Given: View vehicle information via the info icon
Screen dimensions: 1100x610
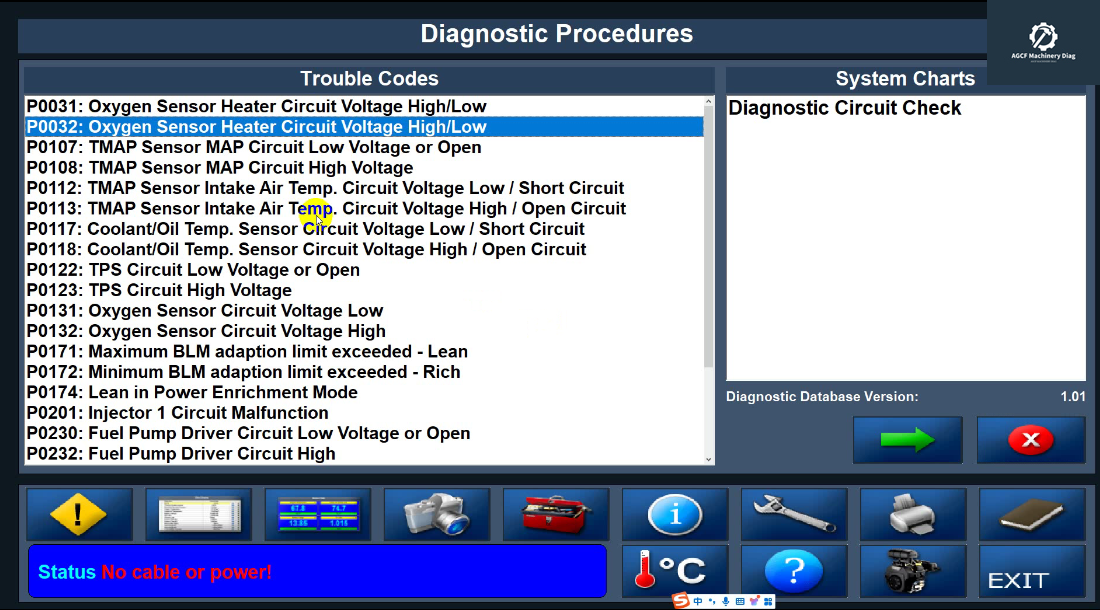Looking at the screenshot, I should coord(675,513).
